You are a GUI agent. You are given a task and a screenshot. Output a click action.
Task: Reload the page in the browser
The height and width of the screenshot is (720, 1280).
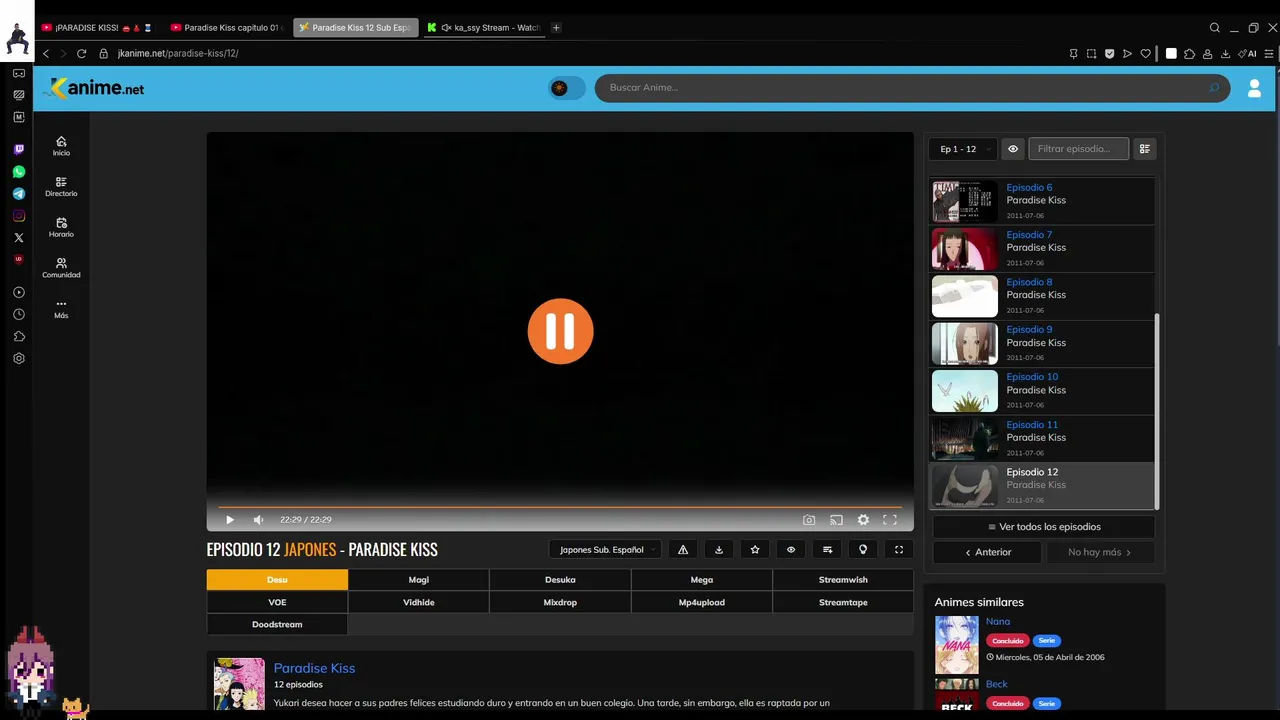81,53
